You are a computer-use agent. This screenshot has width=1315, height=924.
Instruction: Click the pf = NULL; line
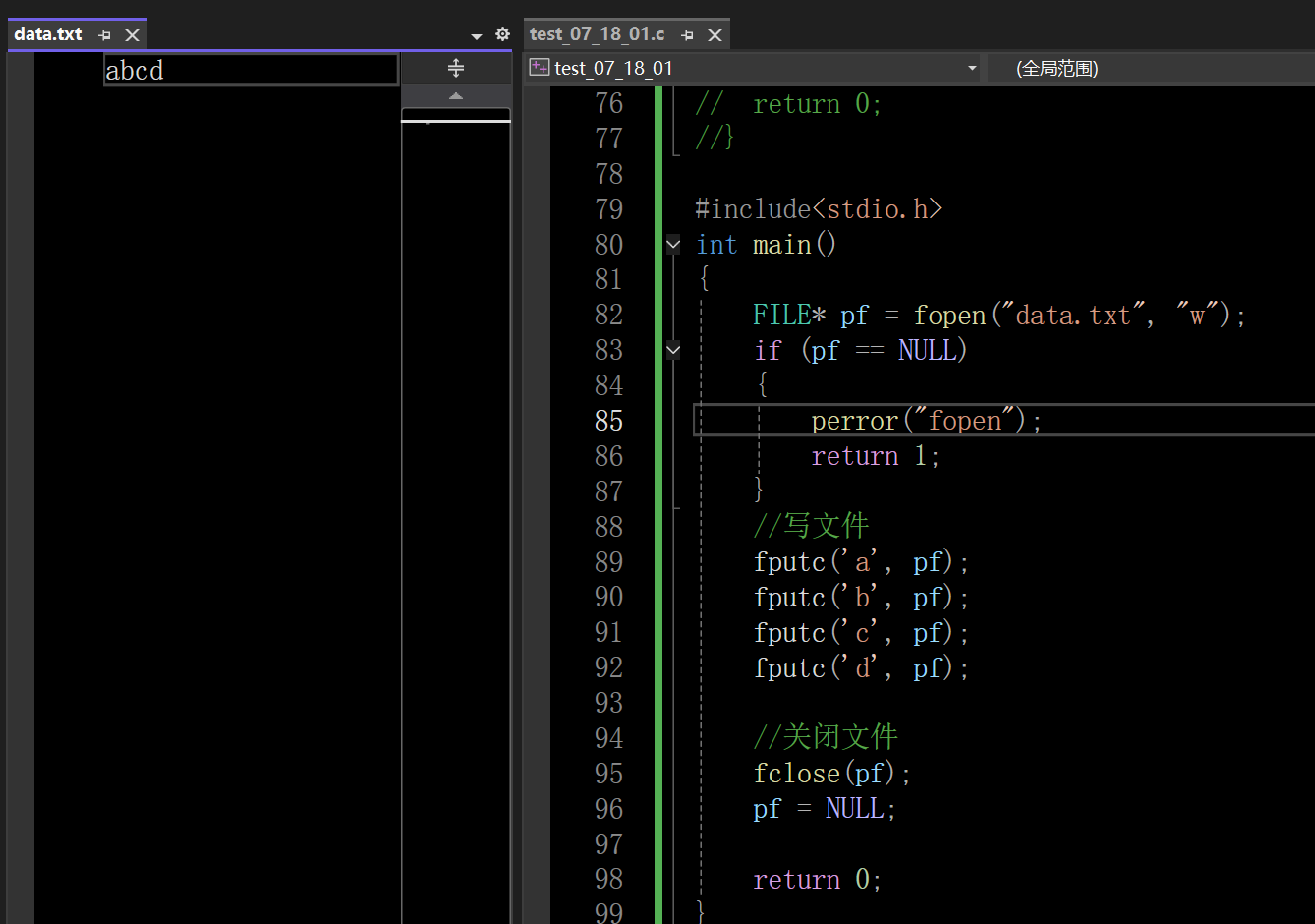(826, 809)
